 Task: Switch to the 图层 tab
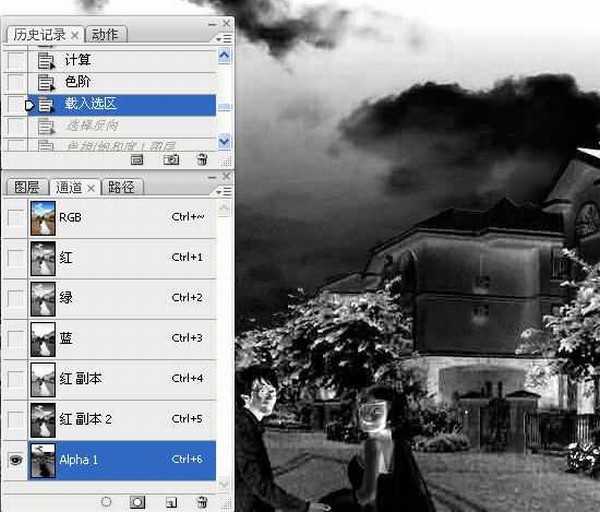pyautogui.click(x=26, y=187)
